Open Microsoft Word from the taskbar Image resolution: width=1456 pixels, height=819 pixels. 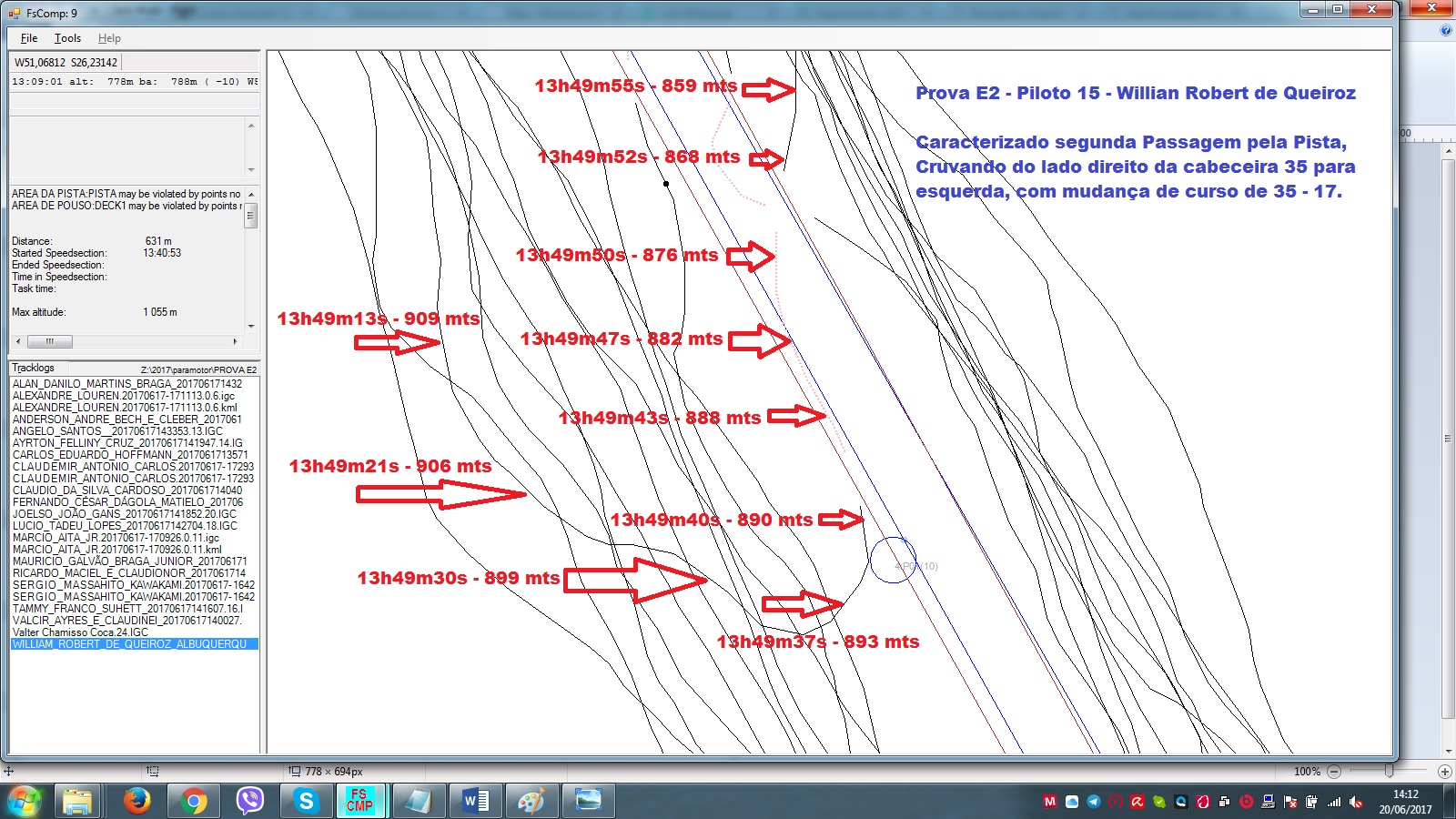pos(474,801)
